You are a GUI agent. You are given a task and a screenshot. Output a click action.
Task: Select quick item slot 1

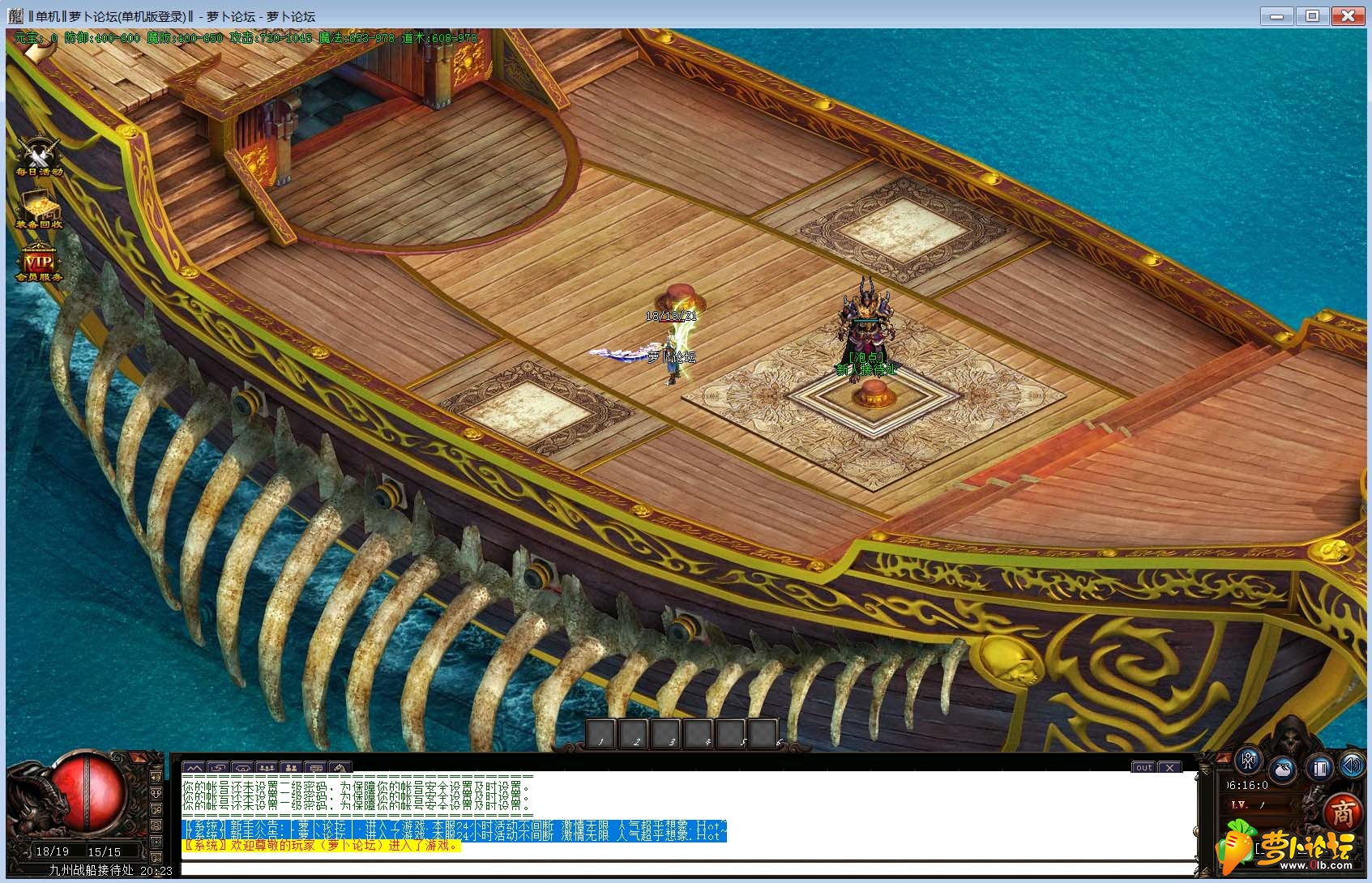pyautogui.click(x=601, y=733)
